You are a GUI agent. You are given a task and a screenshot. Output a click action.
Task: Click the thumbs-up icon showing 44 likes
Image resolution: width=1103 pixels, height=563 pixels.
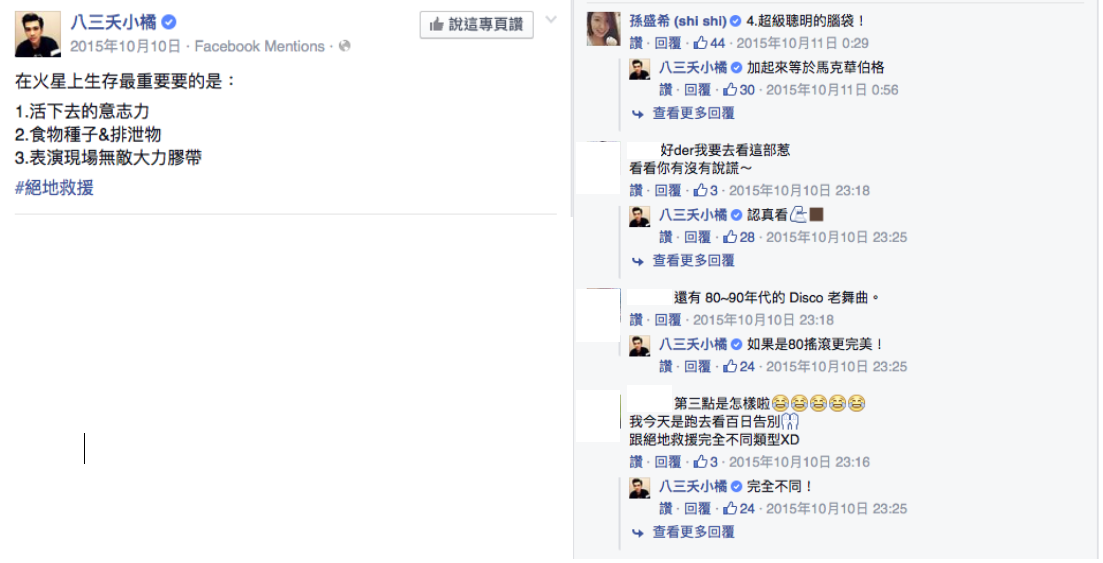click(701, 43)
